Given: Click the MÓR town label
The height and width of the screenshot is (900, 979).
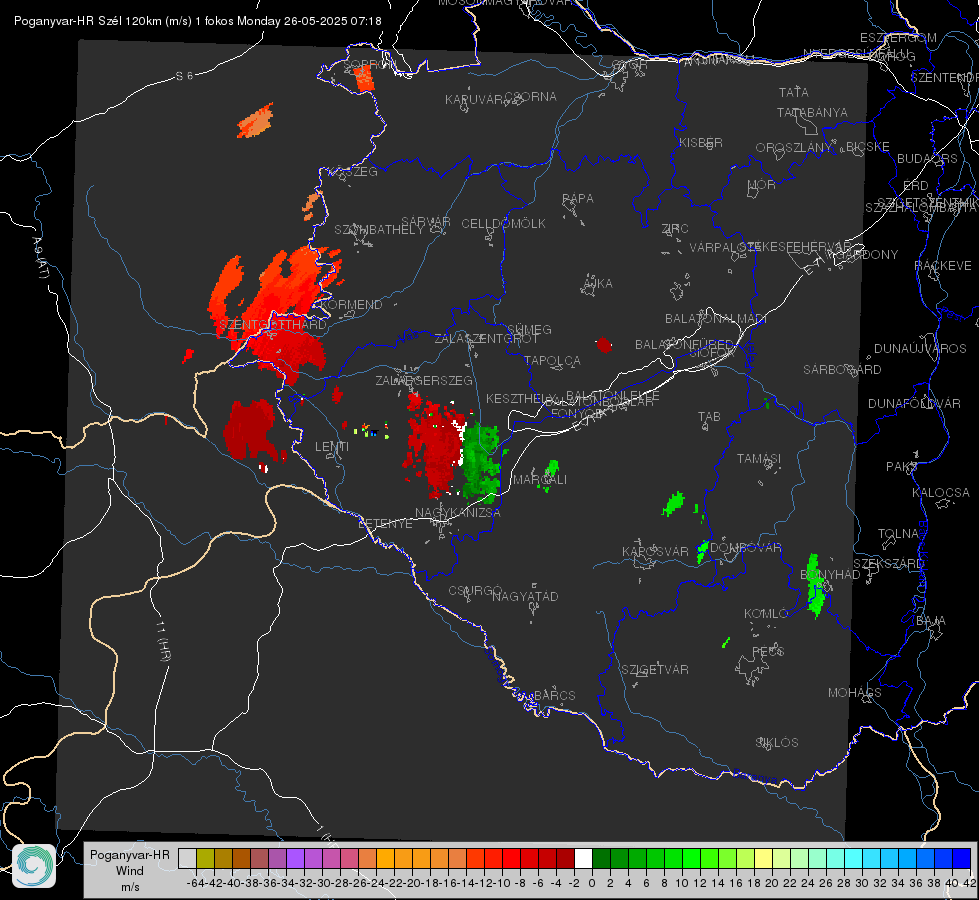Looking at the screenshot, I should [x=762, y=185].
